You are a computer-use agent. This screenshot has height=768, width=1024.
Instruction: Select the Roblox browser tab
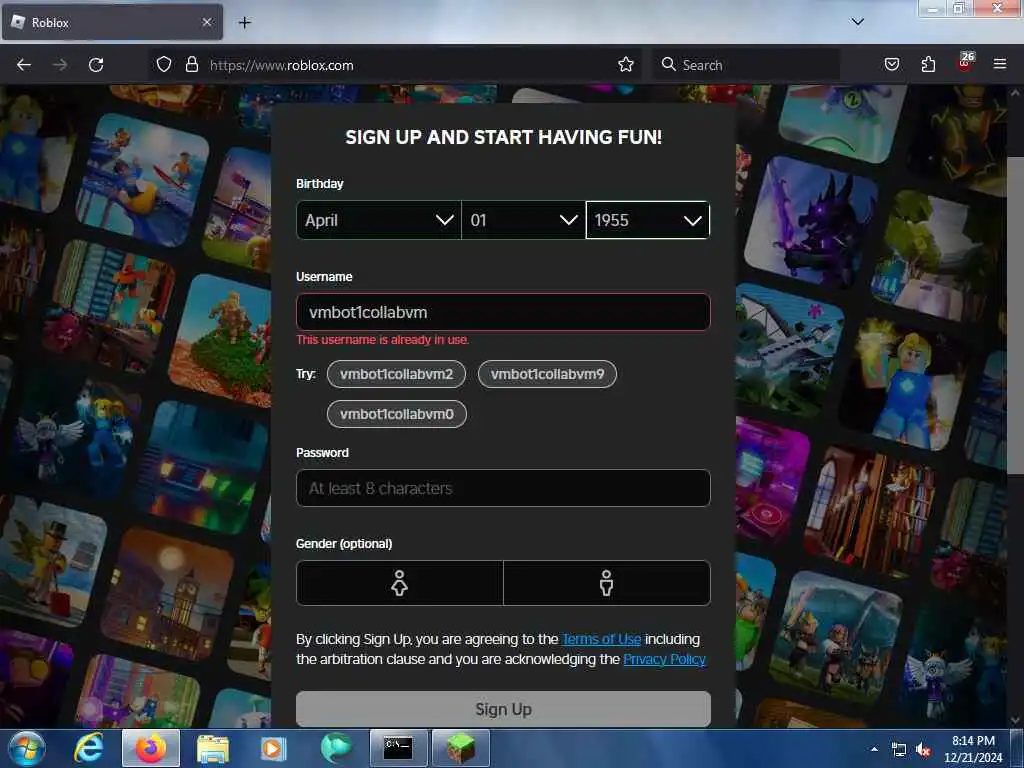tap(112, 22)
